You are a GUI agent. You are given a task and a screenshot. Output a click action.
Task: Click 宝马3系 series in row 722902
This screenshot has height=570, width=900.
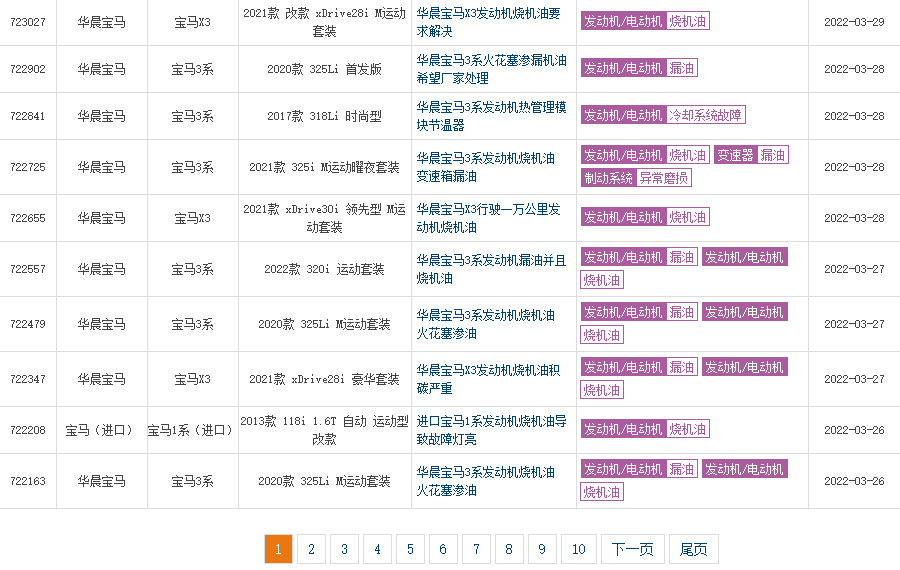click(x=192, y=70)
